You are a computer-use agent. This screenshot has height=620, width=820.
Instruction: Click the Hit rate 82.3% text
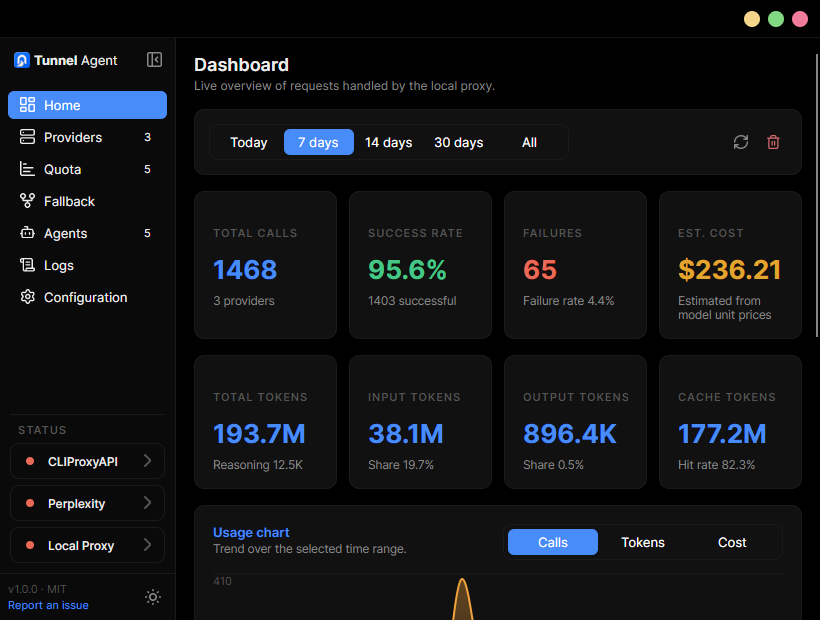[716, 465]
